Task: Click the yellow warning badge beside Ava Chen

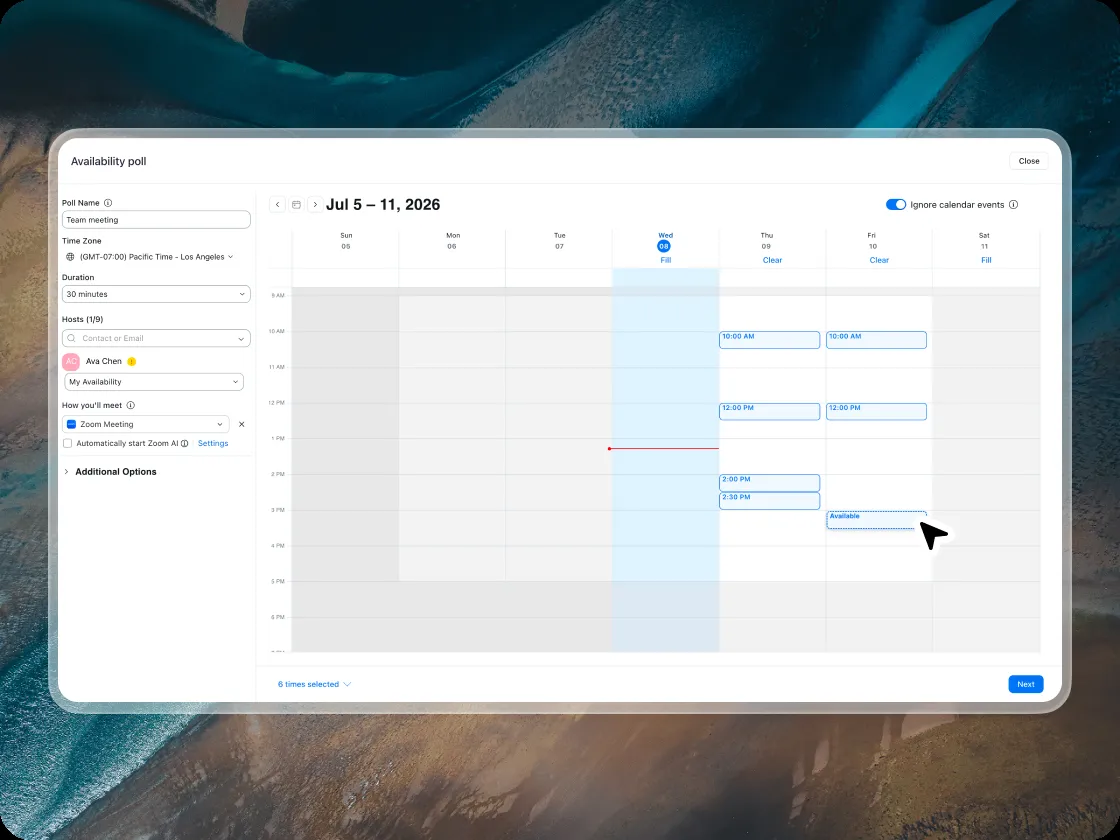Action: pyautogui.click(x=131, y=361)
